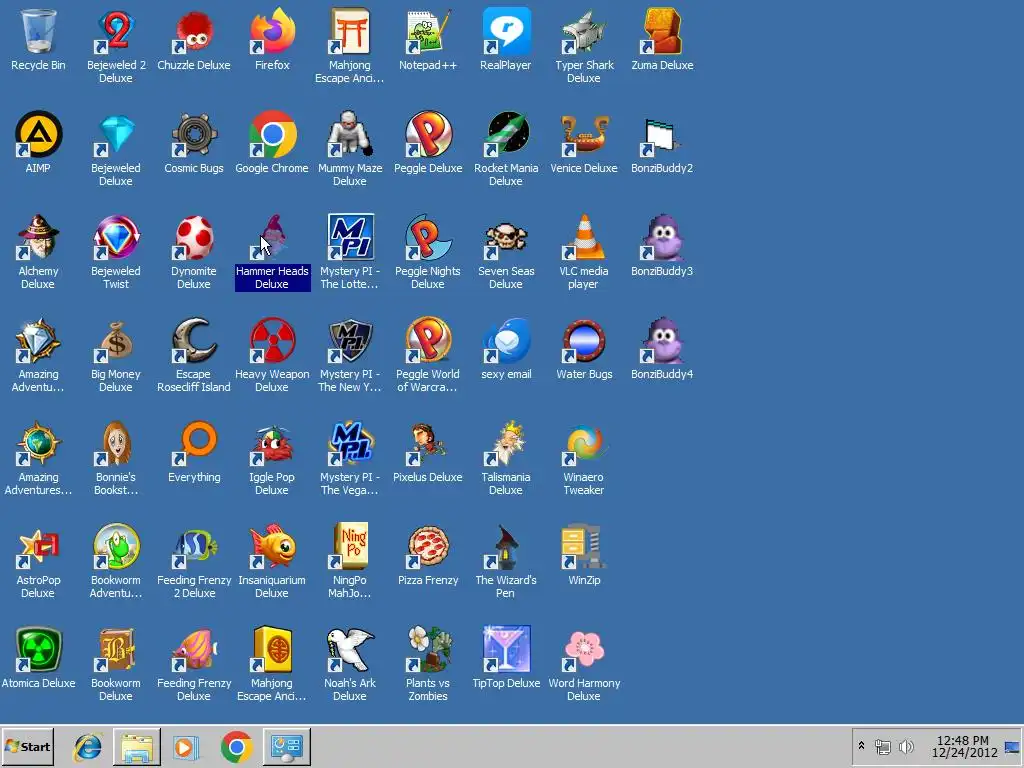Open File Explorer from taskbar
Viewport: 1024px width, 768px height.
(x=137, y=746)
